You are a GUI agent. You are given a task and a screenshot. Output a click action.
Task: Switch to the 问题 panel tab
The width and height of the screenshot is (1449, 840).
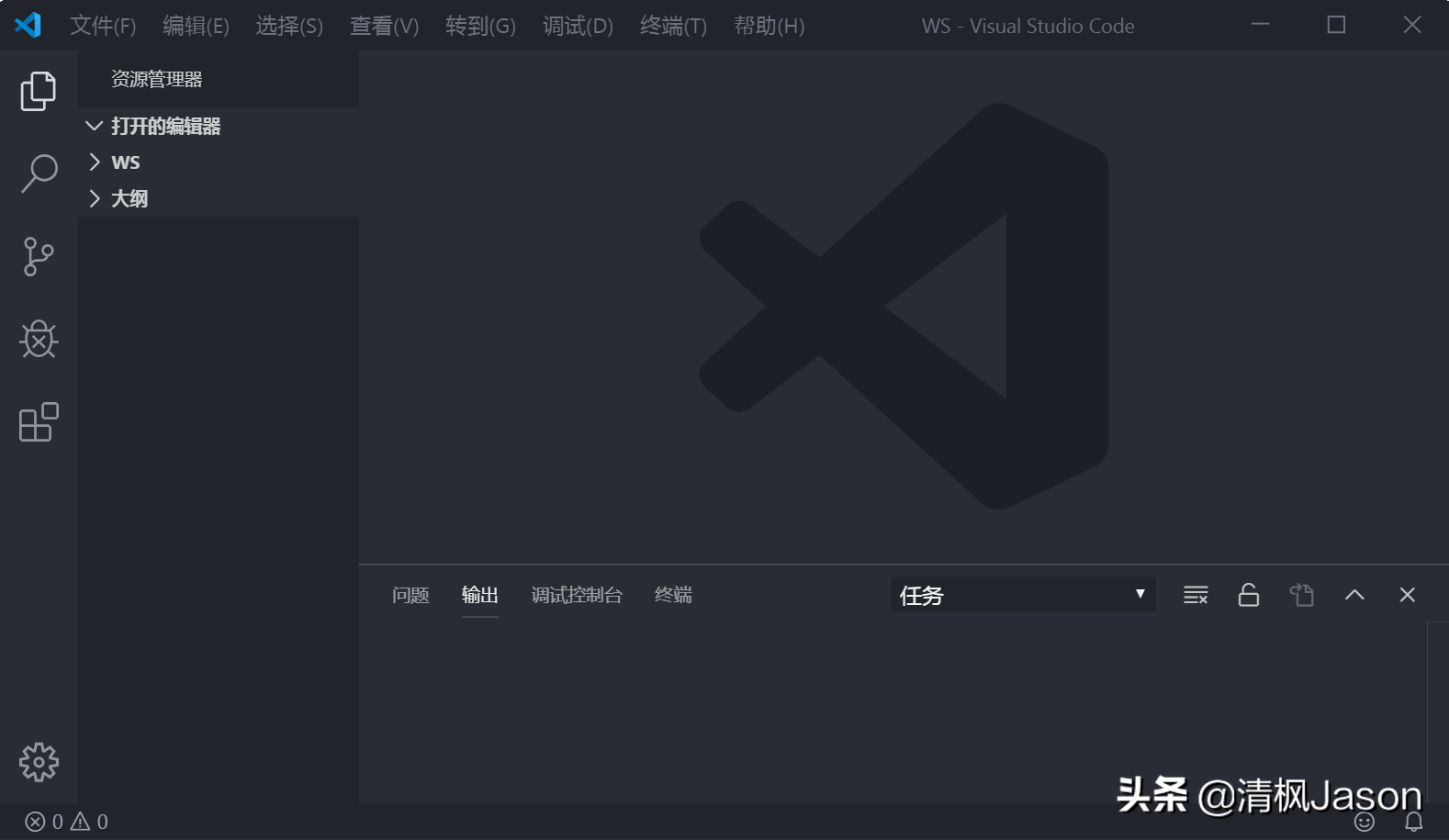(x=410, y=595)
